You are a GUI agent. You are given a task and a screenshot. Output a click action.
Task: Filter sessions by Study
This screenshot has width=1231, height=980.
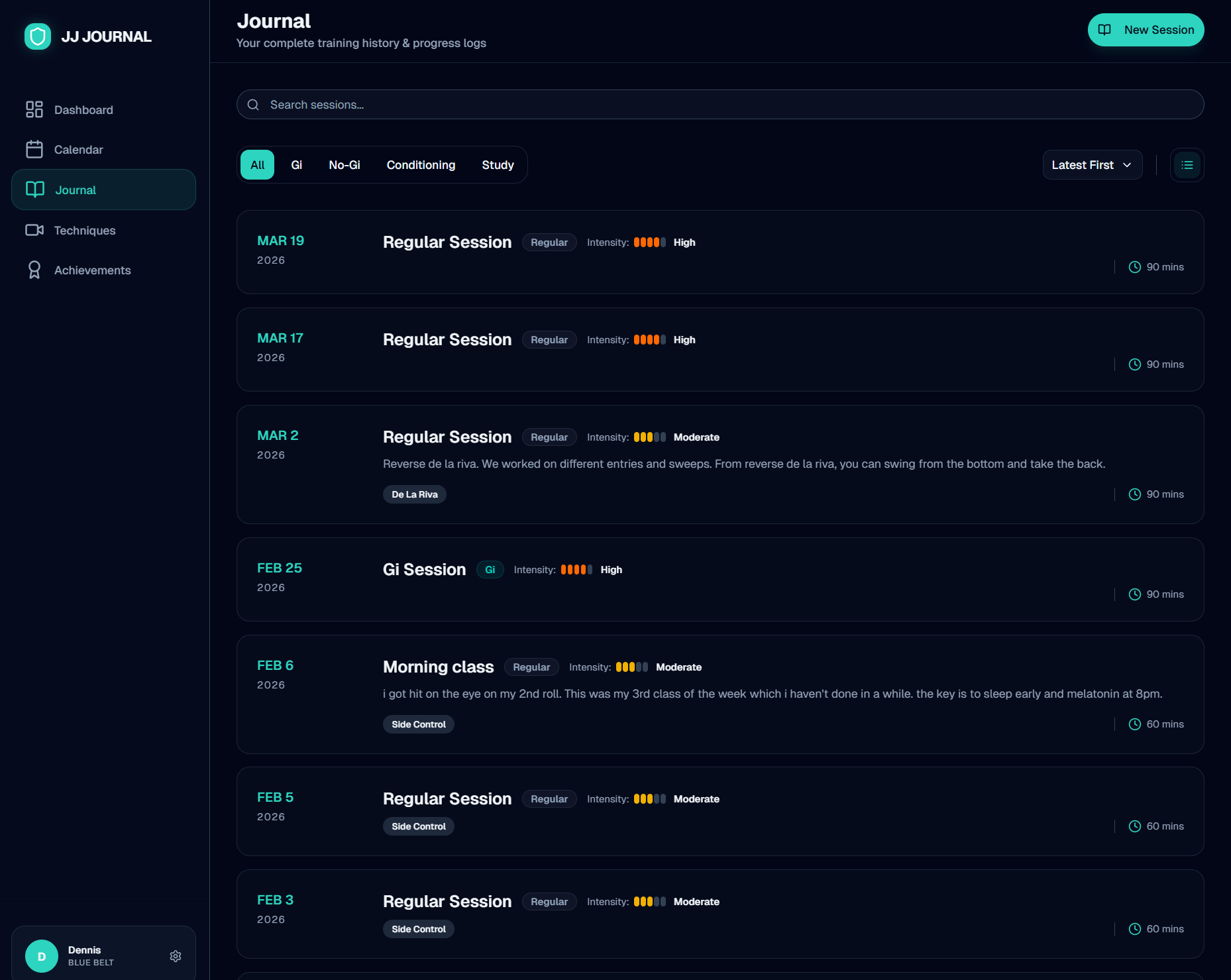pyautogui.click(x=498, y=165)
